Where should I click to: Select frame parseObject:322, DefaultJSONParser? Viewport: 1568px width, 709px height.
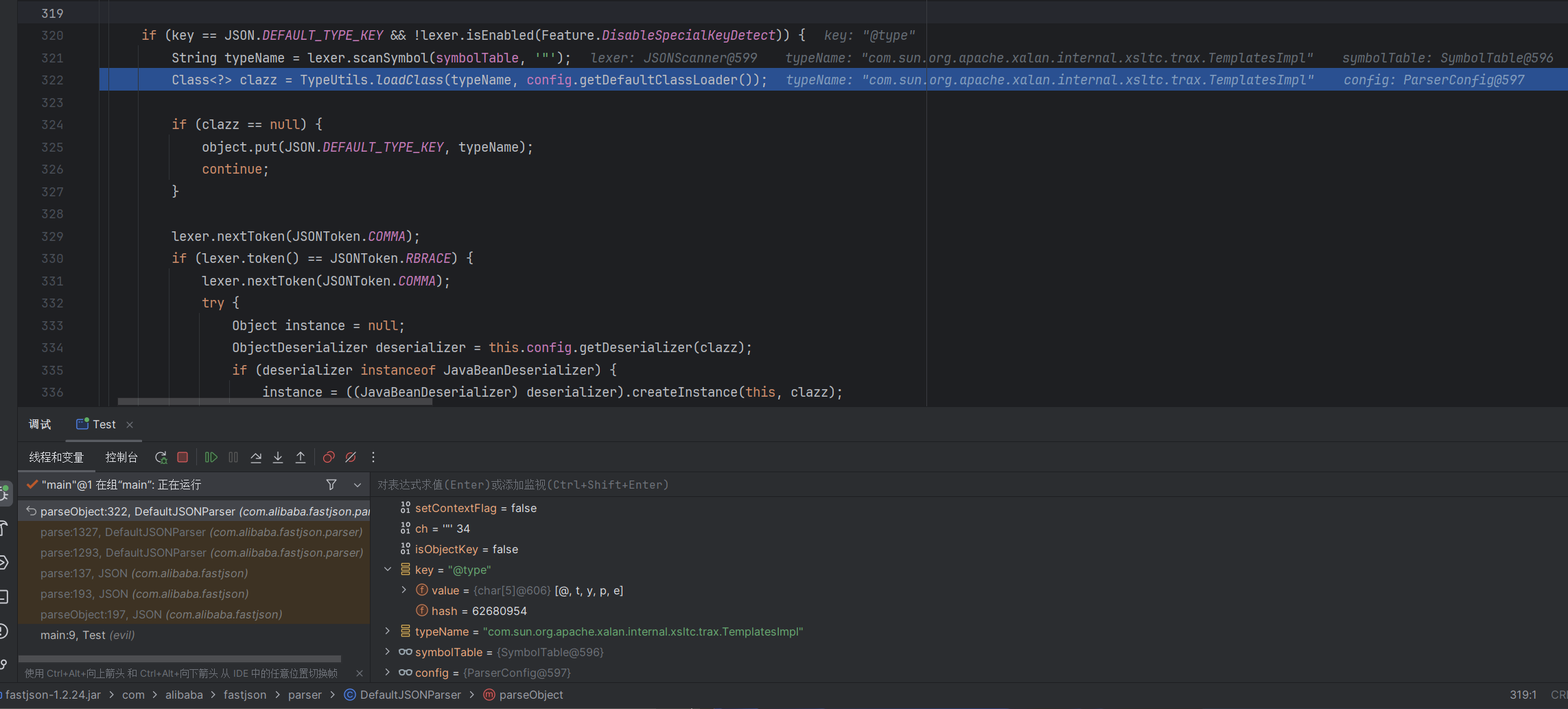[194, 511]
